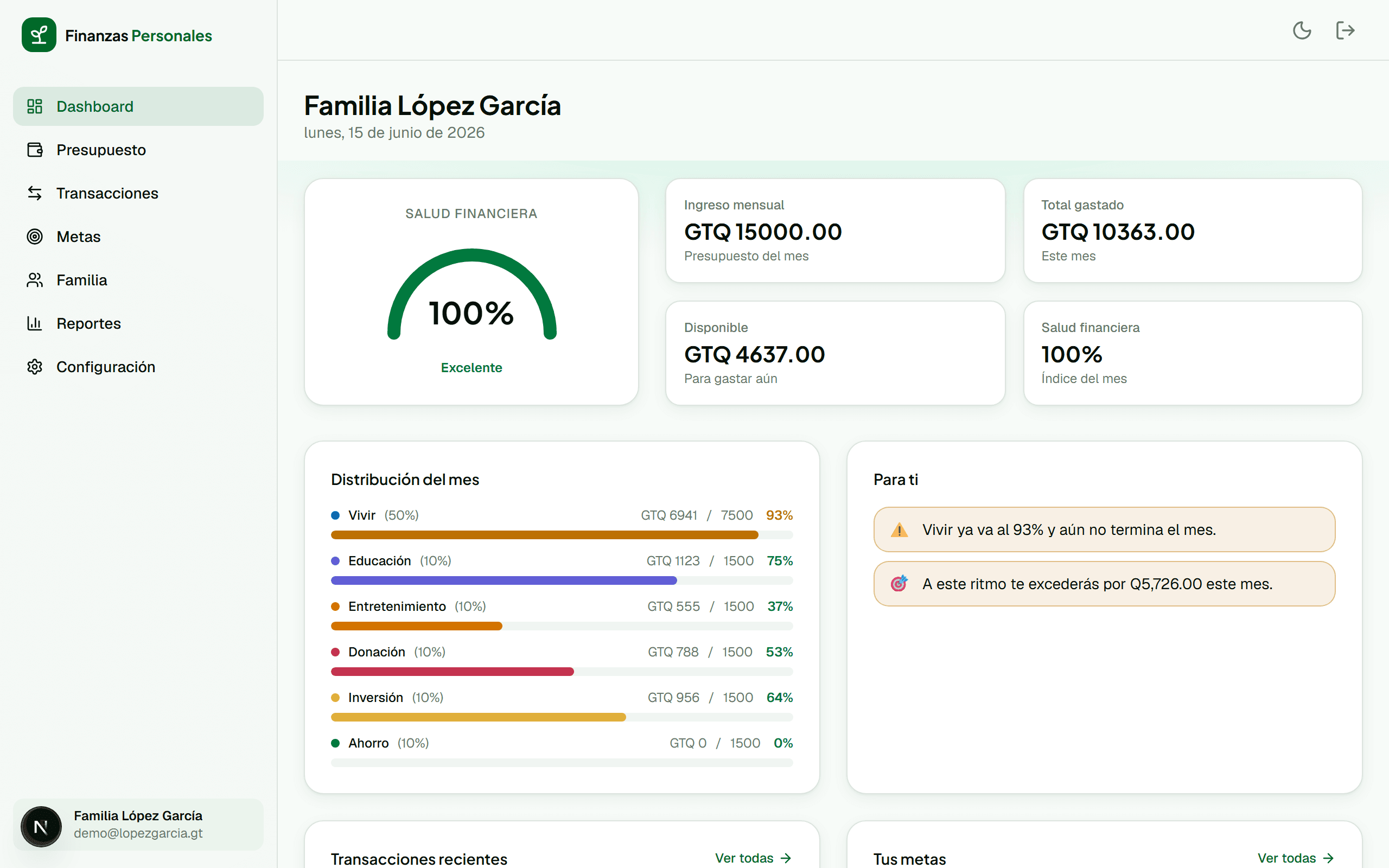Click the Reportes bar chart icon

35,323
